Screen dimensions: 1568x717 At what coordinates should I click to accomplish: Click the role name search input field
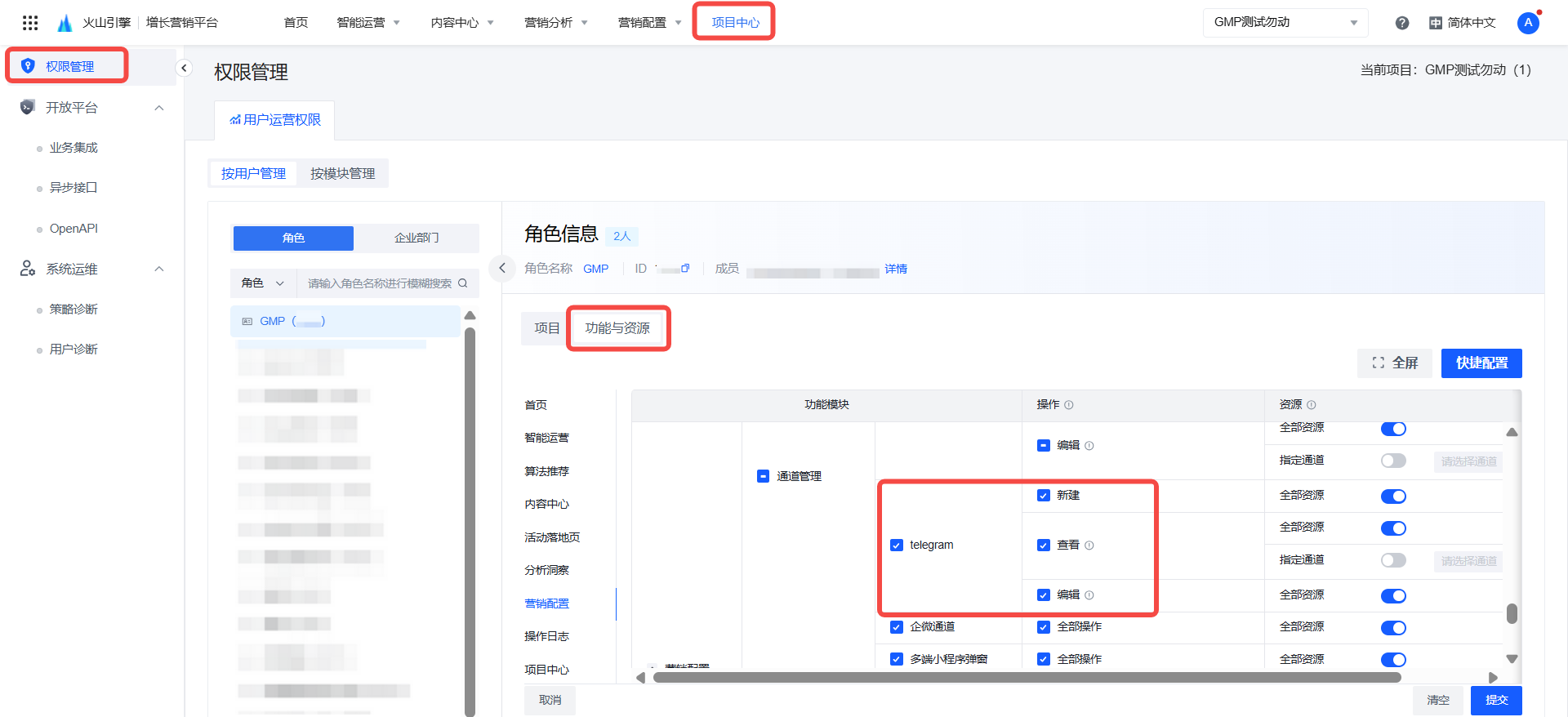click(x=378, y=283)
